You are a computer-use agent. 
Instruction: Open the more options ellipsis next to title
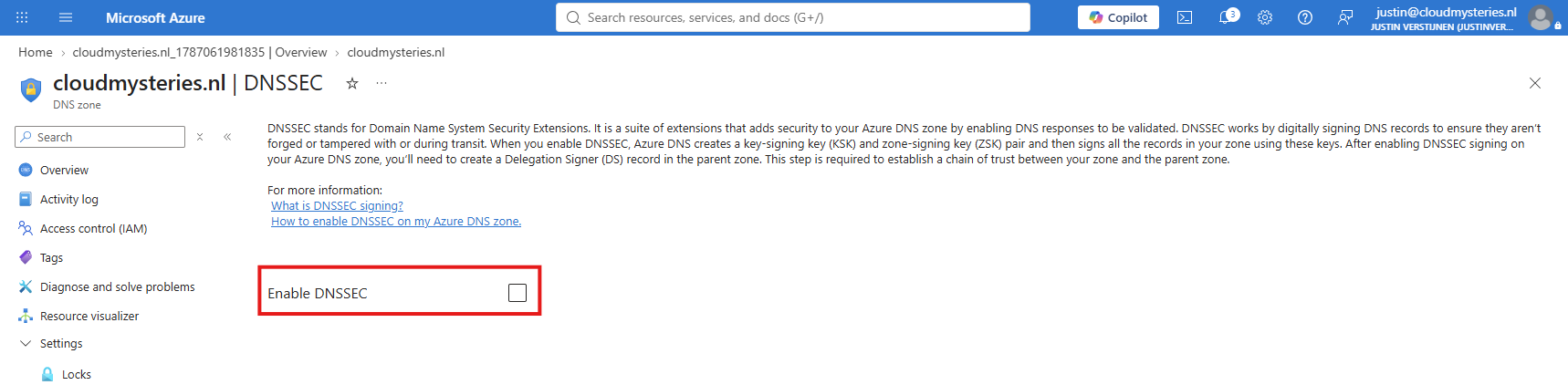tap(382, 83)
